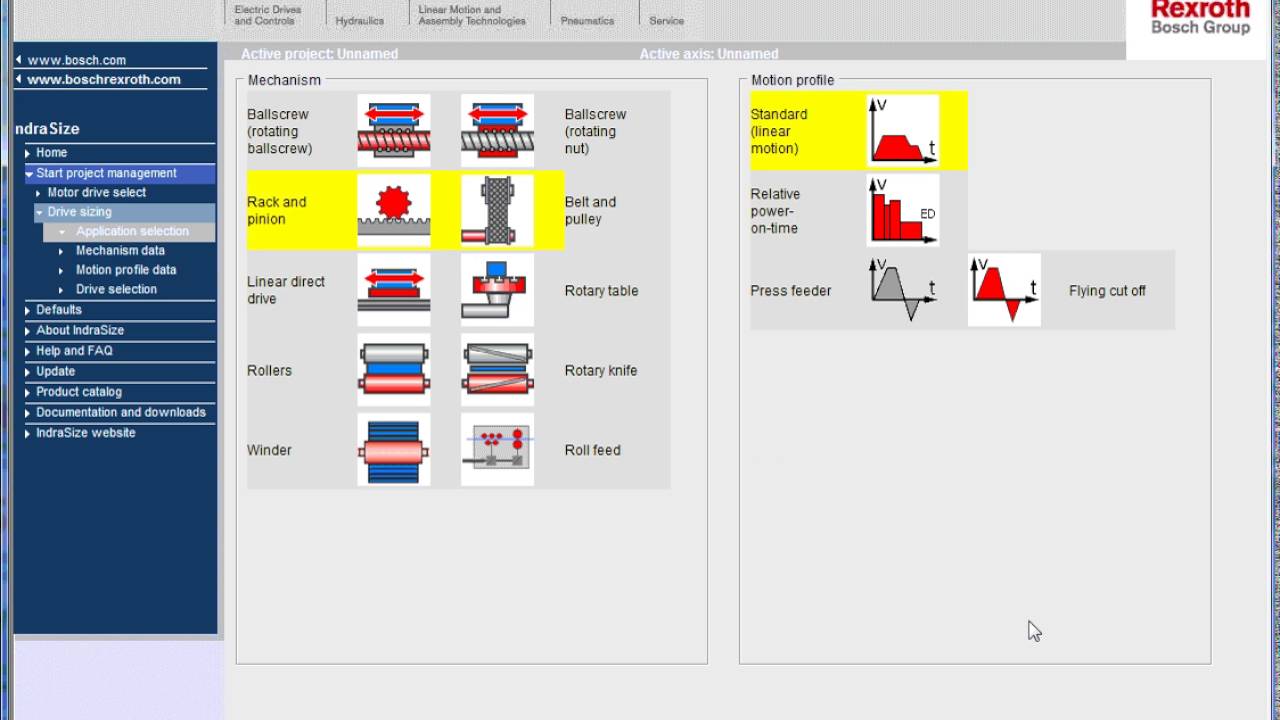Pick the rotary table icon
The height and width of the screenshot is (720, 1280).
click(x=497, y=290)
